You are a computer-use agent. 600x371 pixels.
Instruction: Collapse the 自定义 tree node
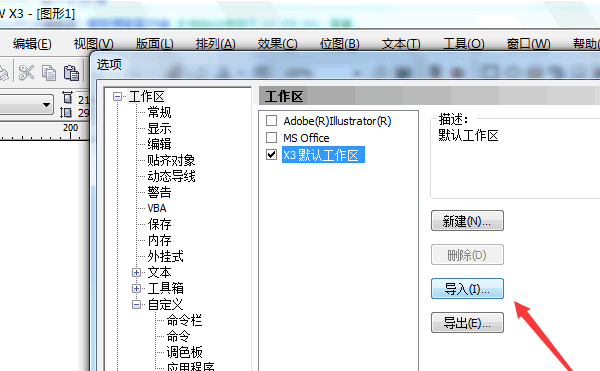pyautogui.click(x=136, y=304)
